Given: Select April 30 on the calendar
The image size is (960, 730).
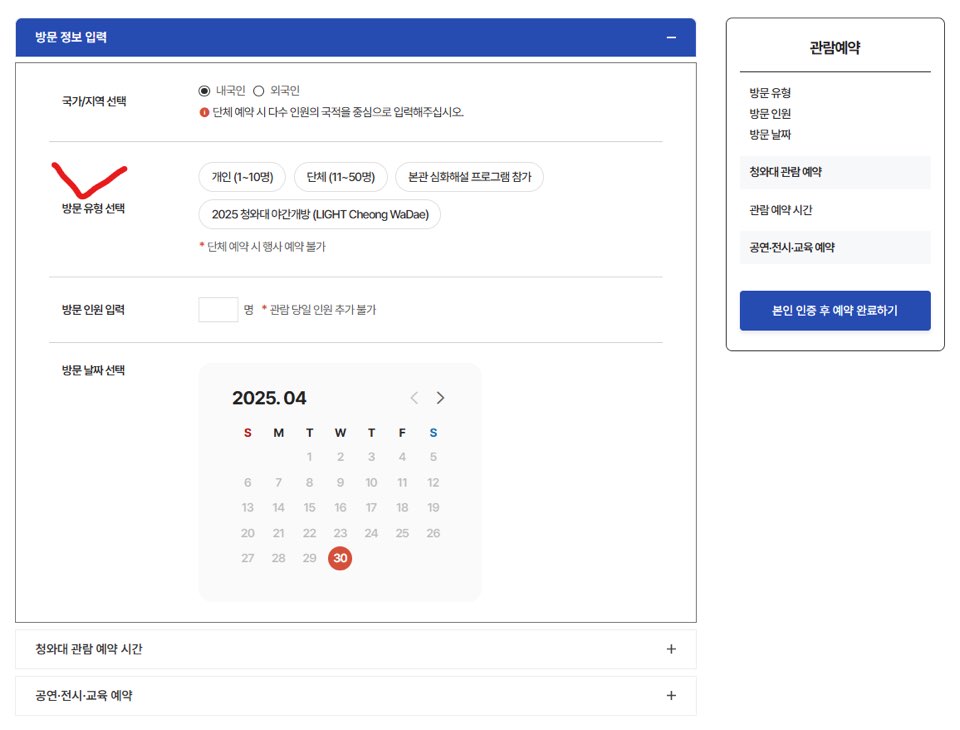Looking at the screenshot, I should coord(340,558).
